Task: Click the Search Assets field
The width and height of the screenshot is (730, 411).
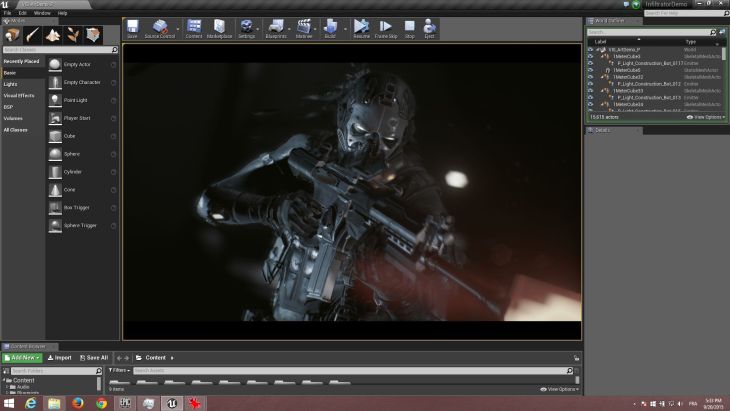Action: pos(353,371)
